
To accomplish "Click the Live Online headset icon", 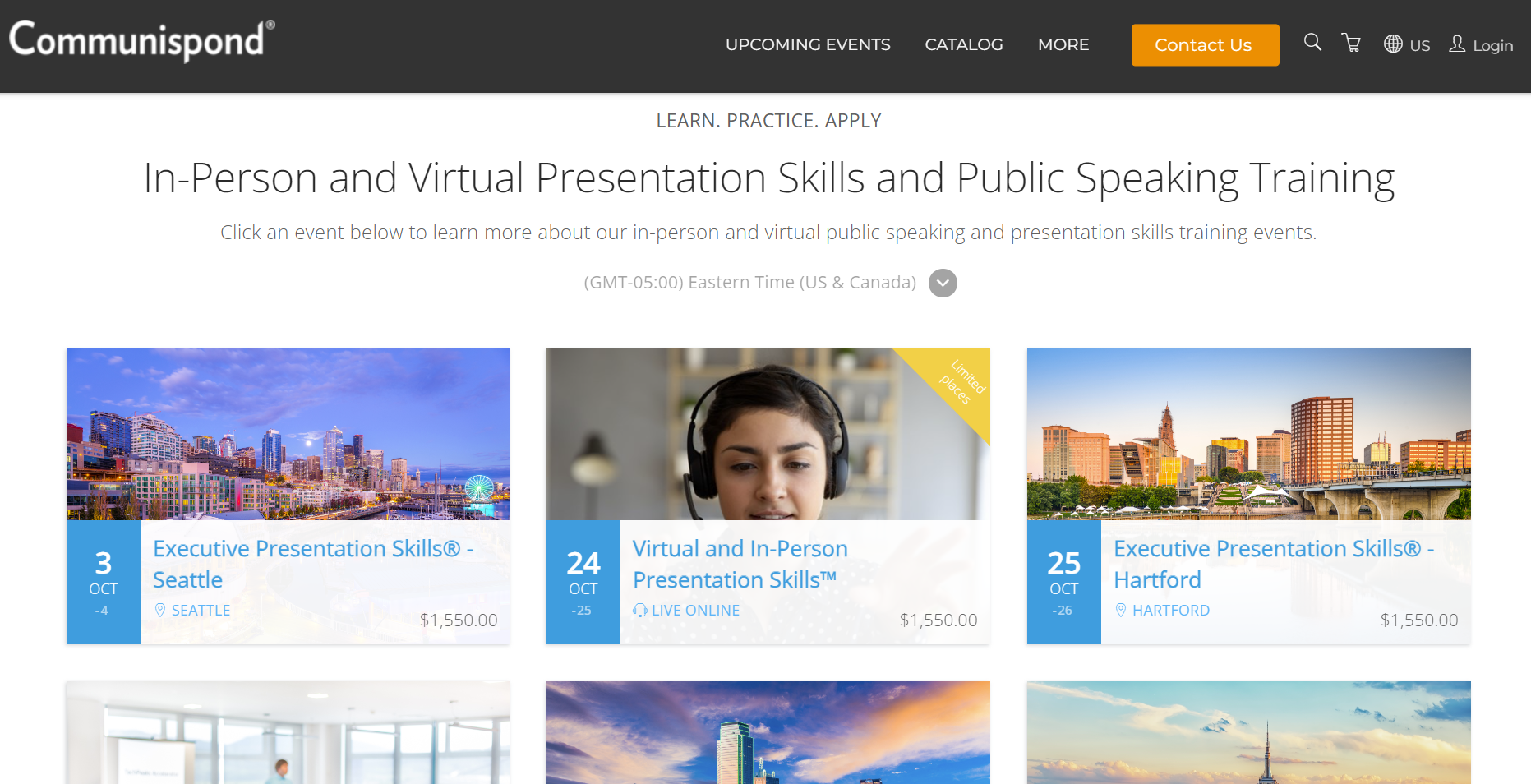I will coord(640,611).
